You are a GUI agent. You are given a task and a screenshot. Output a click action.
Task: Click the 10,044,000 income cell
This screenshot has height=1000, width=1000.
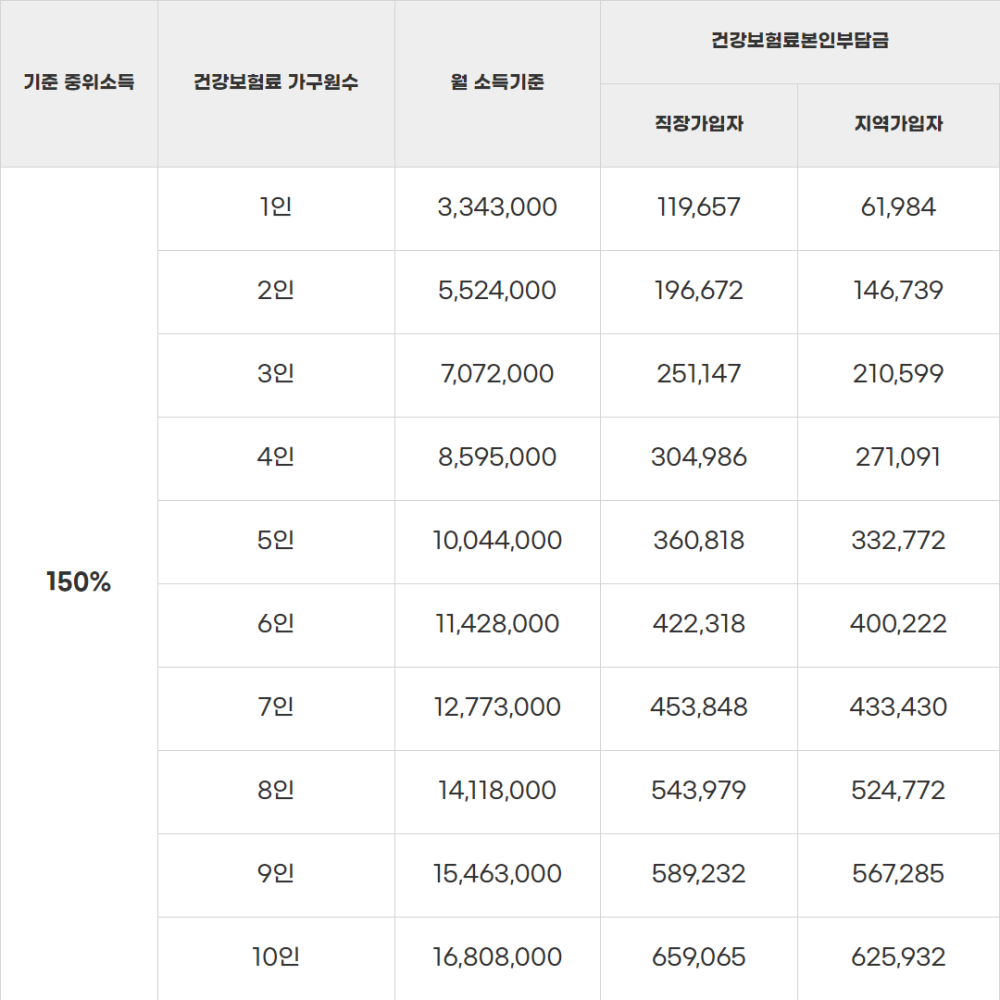click(x=497, y=541)
